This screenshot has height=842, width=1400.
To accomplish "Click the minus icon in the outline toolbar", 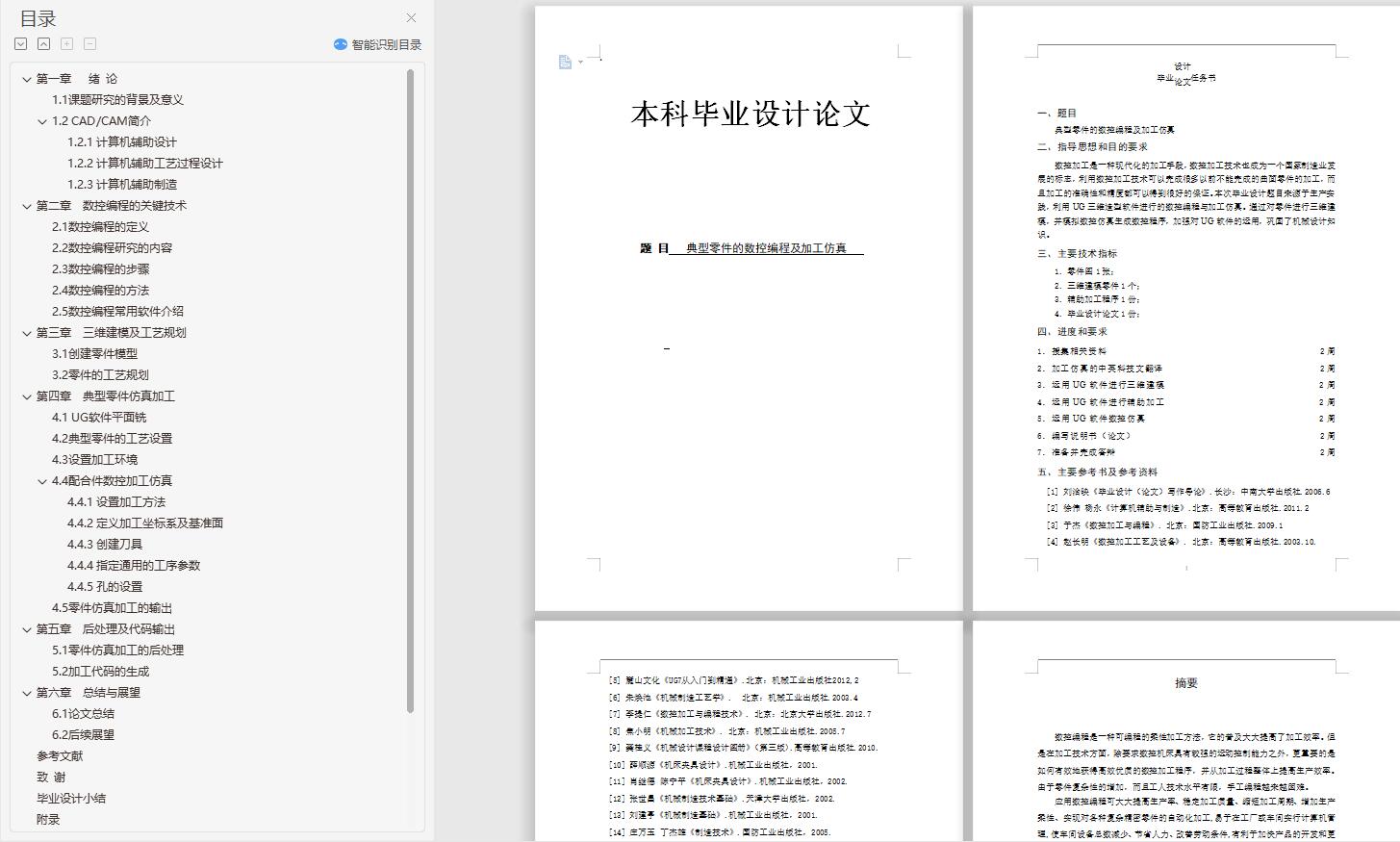I will pyautogui.click(x=89, y=44).
